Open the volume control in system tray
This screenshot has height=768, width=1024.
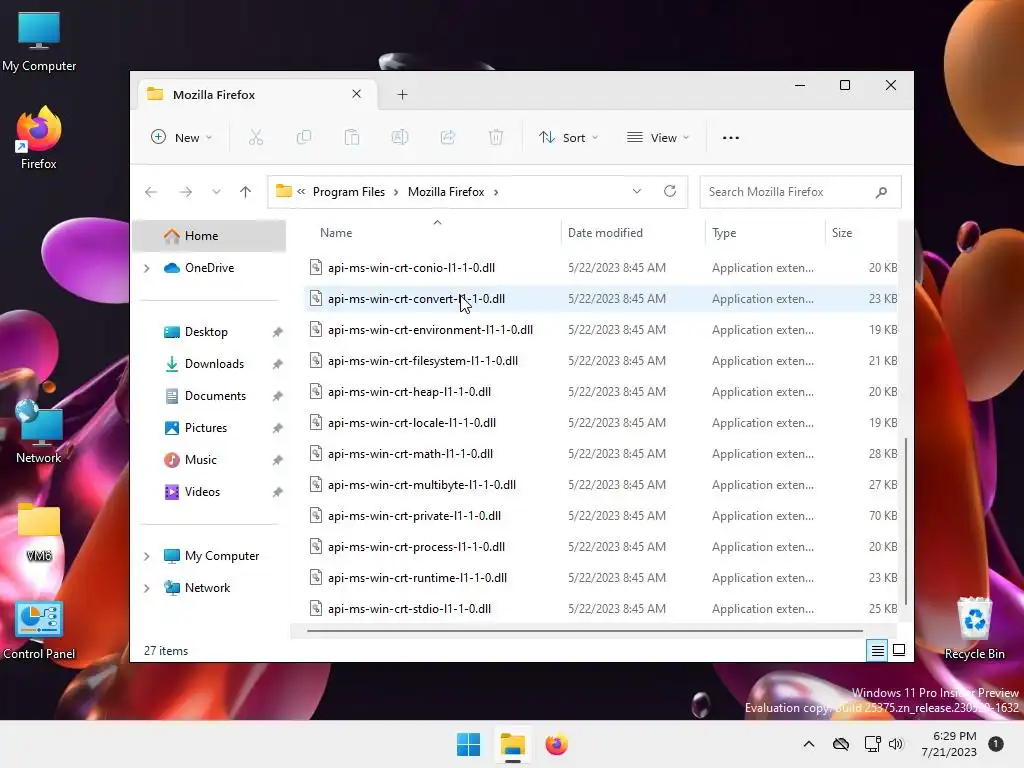(x=895, y=744)
